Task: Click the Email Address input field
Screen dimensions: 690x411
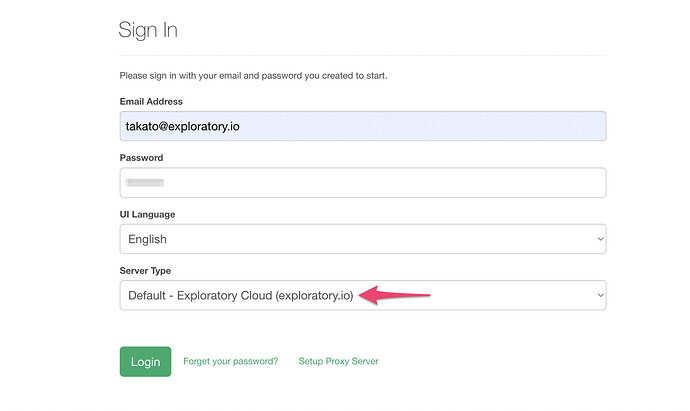Action: point(363,126)
